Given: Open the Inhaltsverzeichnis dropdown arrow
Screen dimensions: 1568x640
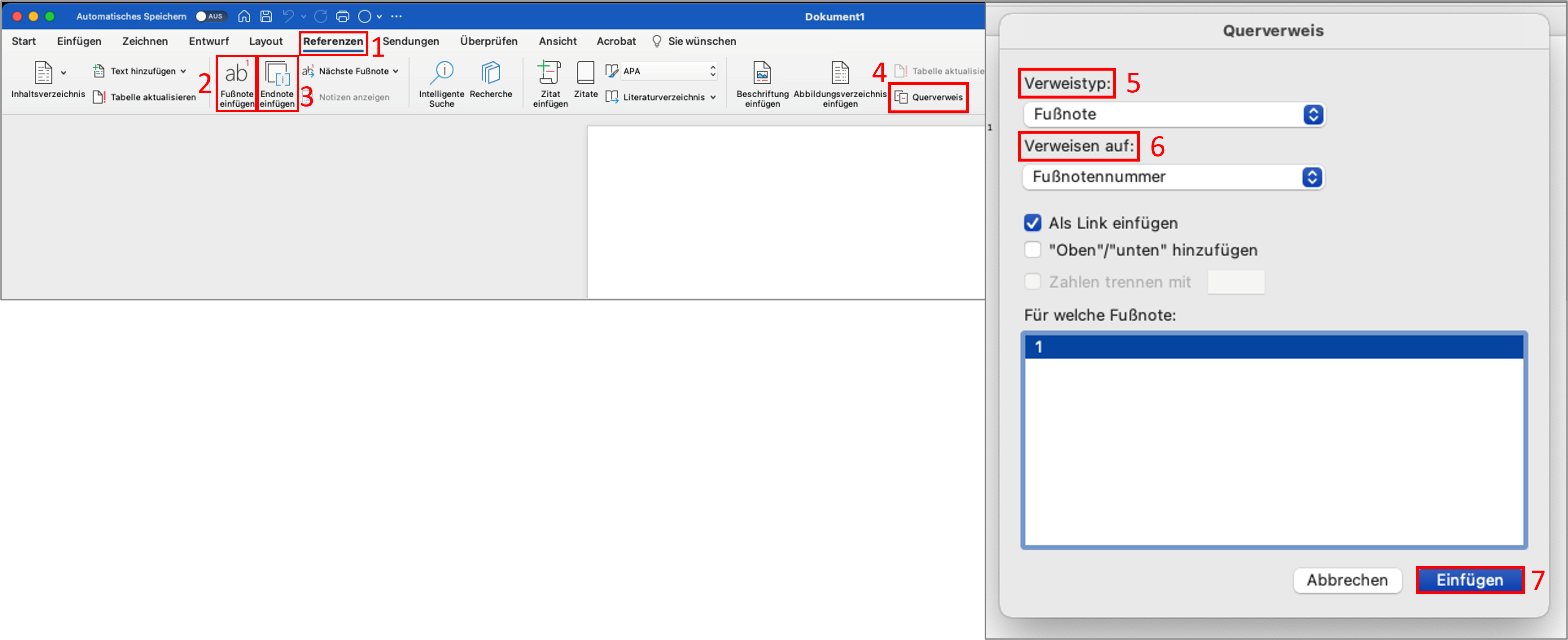Looking at the screenshot, I should (x=63, y=72).
